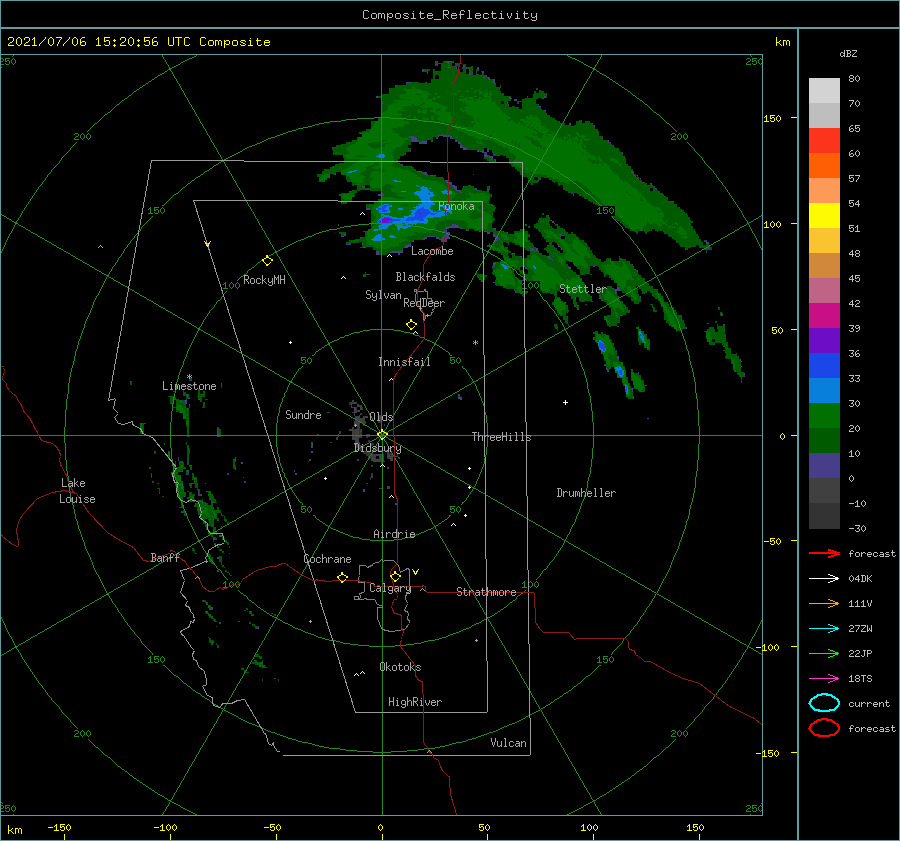This screenshot has height=841, width=900.
Task: Click the yellow diamond marker west of Calgary
Action: click(x=342, y=577)
